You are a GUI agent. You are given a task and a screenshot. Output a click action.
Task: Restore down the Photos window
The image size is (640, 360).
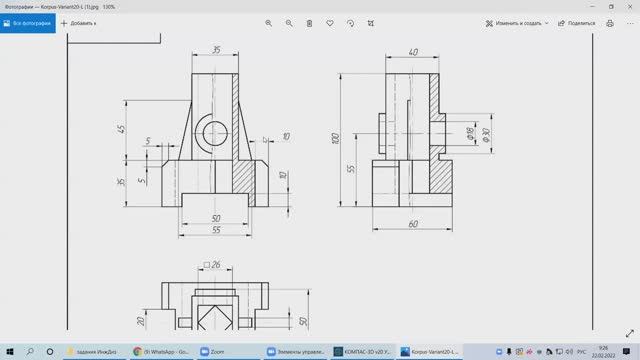tap(611, 7)
